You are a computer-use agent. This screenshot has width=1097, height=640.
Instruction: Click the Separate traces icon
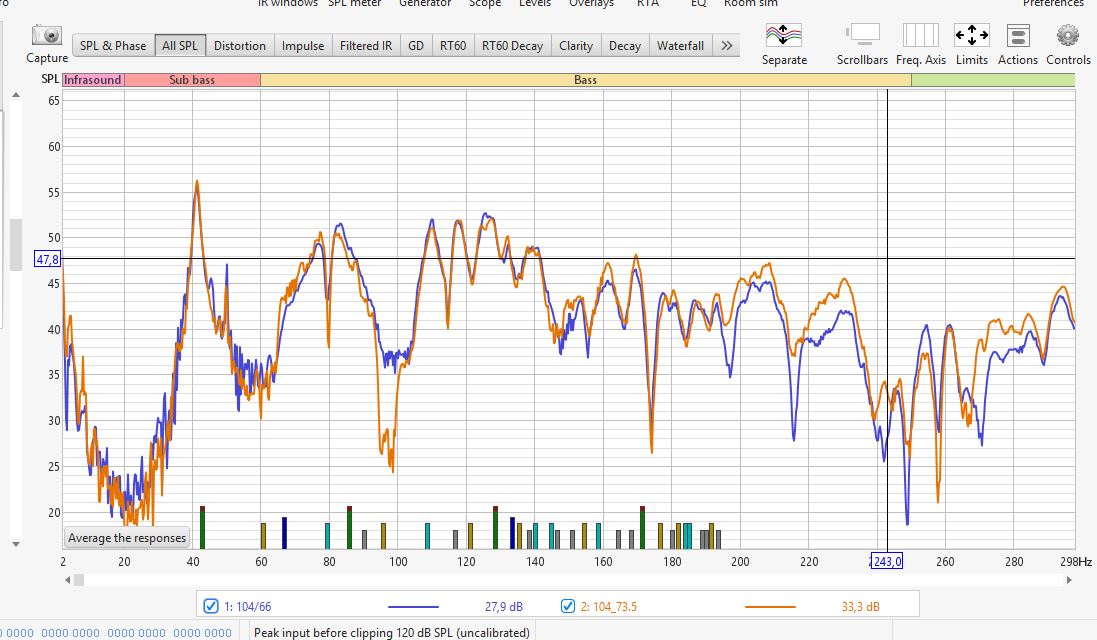784,36
